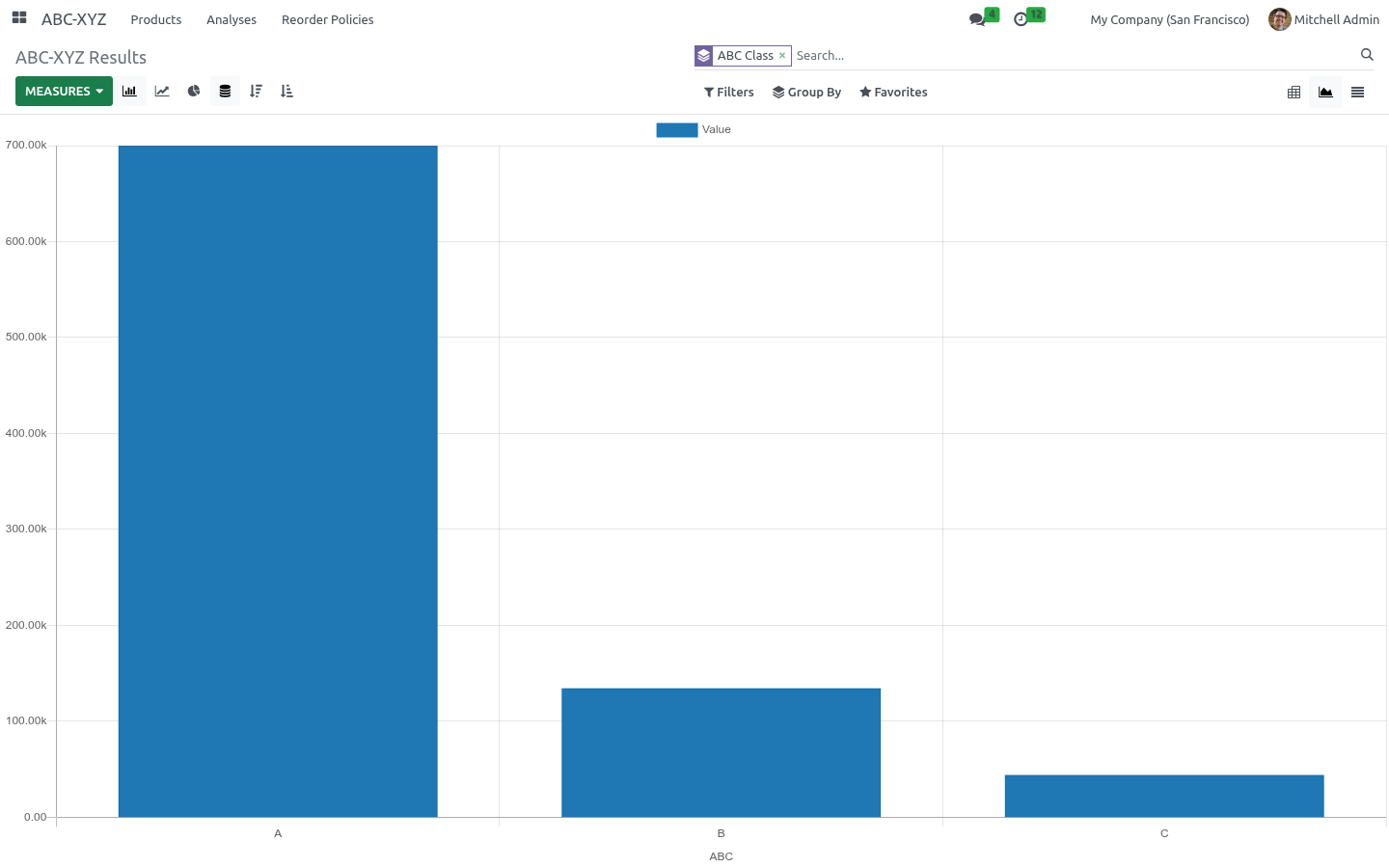Toggle the Value legend label

pos(717,129)
